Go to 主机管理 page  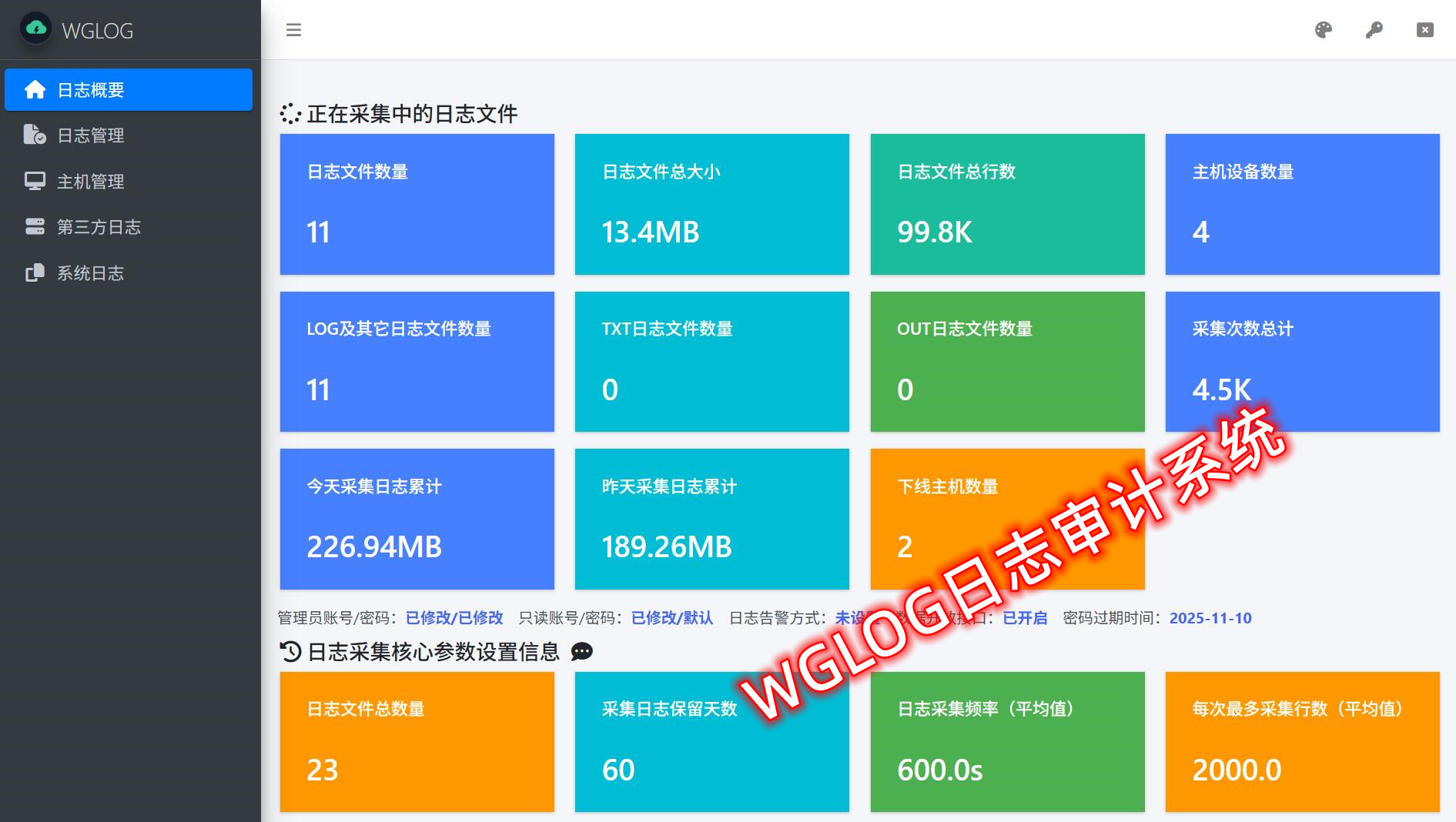click(90, 182)
